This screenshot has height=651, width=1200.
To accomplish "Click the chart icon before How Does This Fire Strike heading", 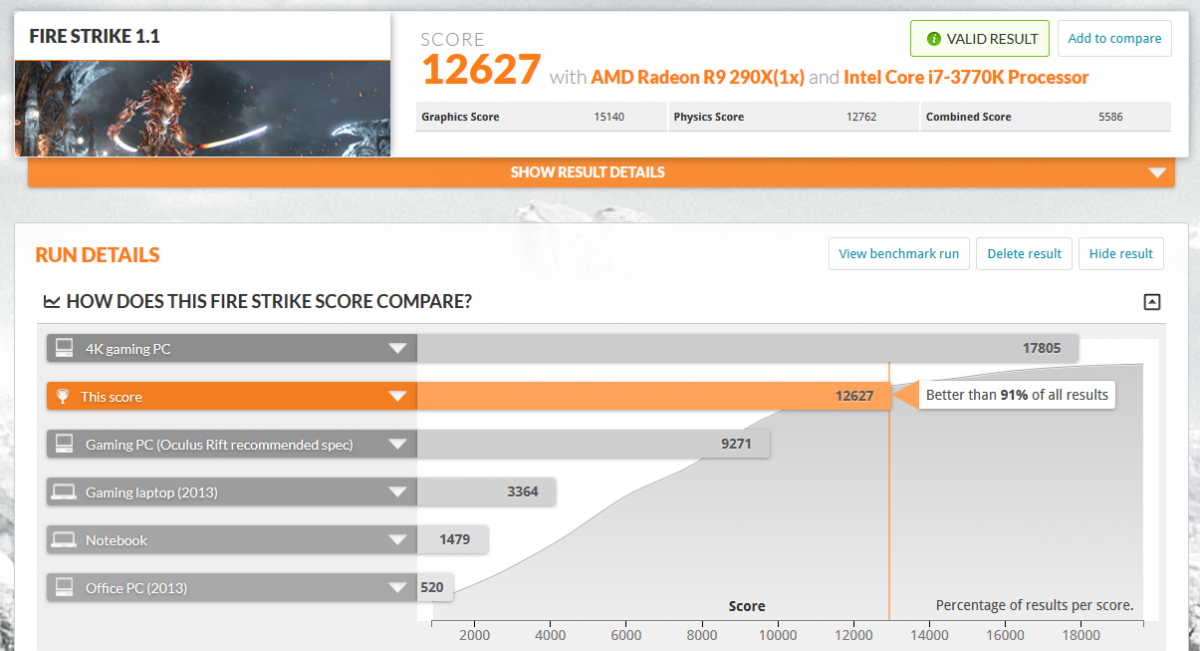I will (52, 301).
